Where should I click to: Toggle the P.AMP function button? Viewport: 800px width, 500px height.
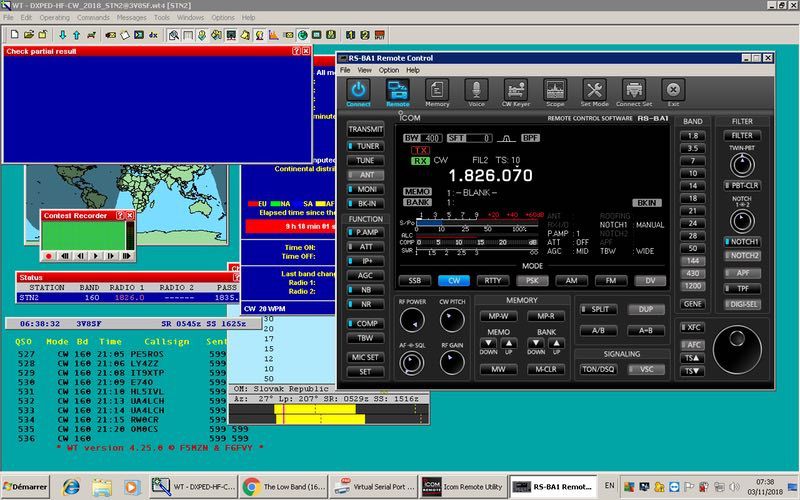365,232
